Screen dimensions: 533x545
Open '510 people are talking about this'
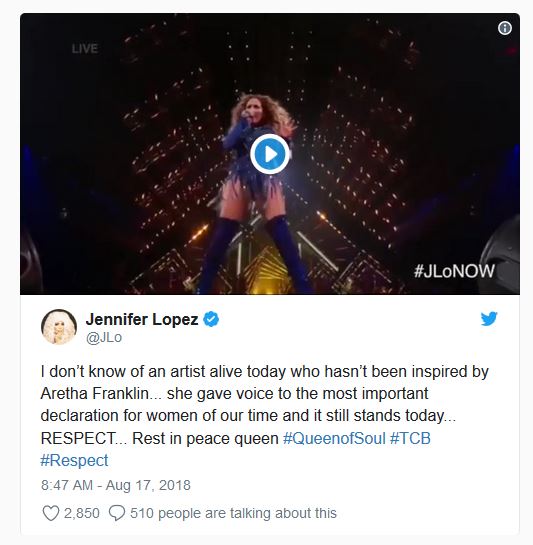click(233, 513)
